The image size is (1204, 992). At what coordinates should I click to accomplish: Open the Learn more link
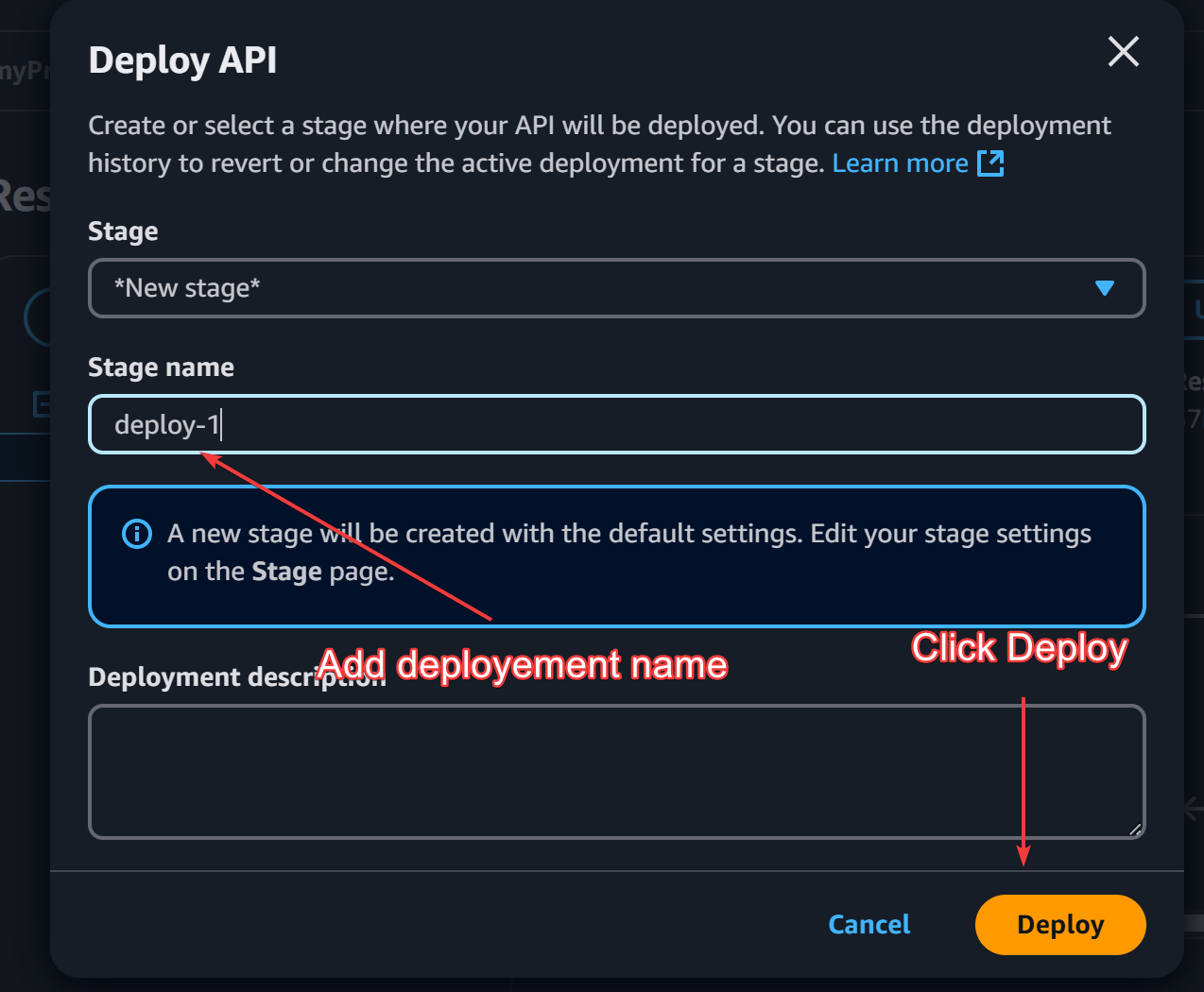tap(899, 163)
